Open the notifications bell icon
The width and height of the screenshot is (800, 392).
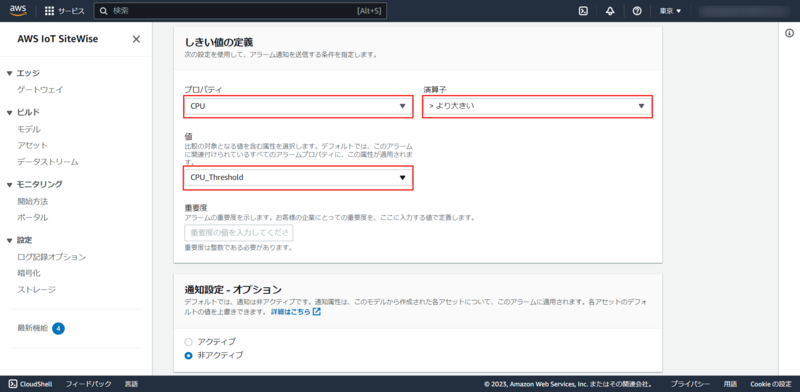coord(610,11)
